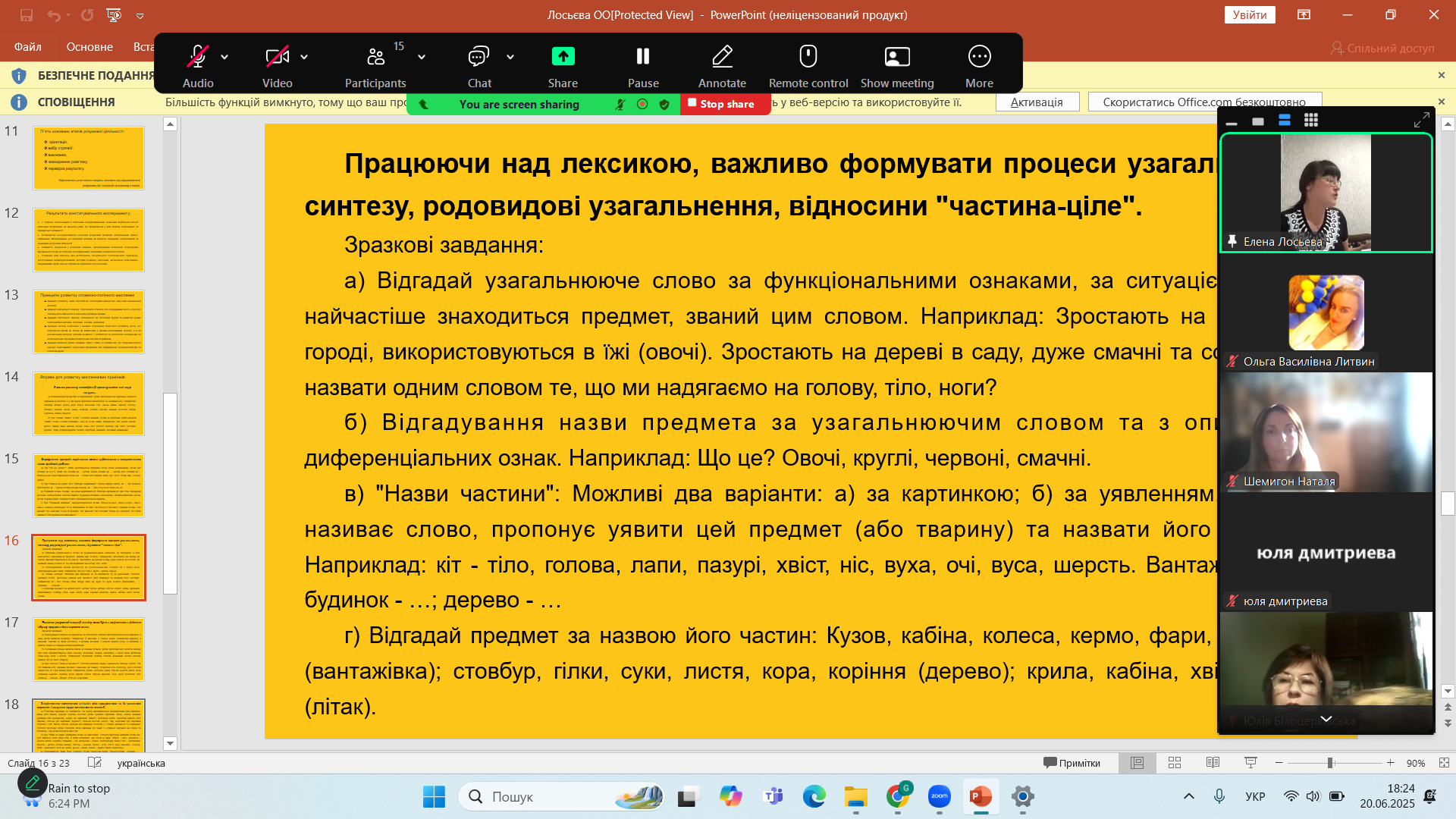Unmute the microphone with the Audio button
The height and width of the screenshot is (819, 1456).
point(198,65)
